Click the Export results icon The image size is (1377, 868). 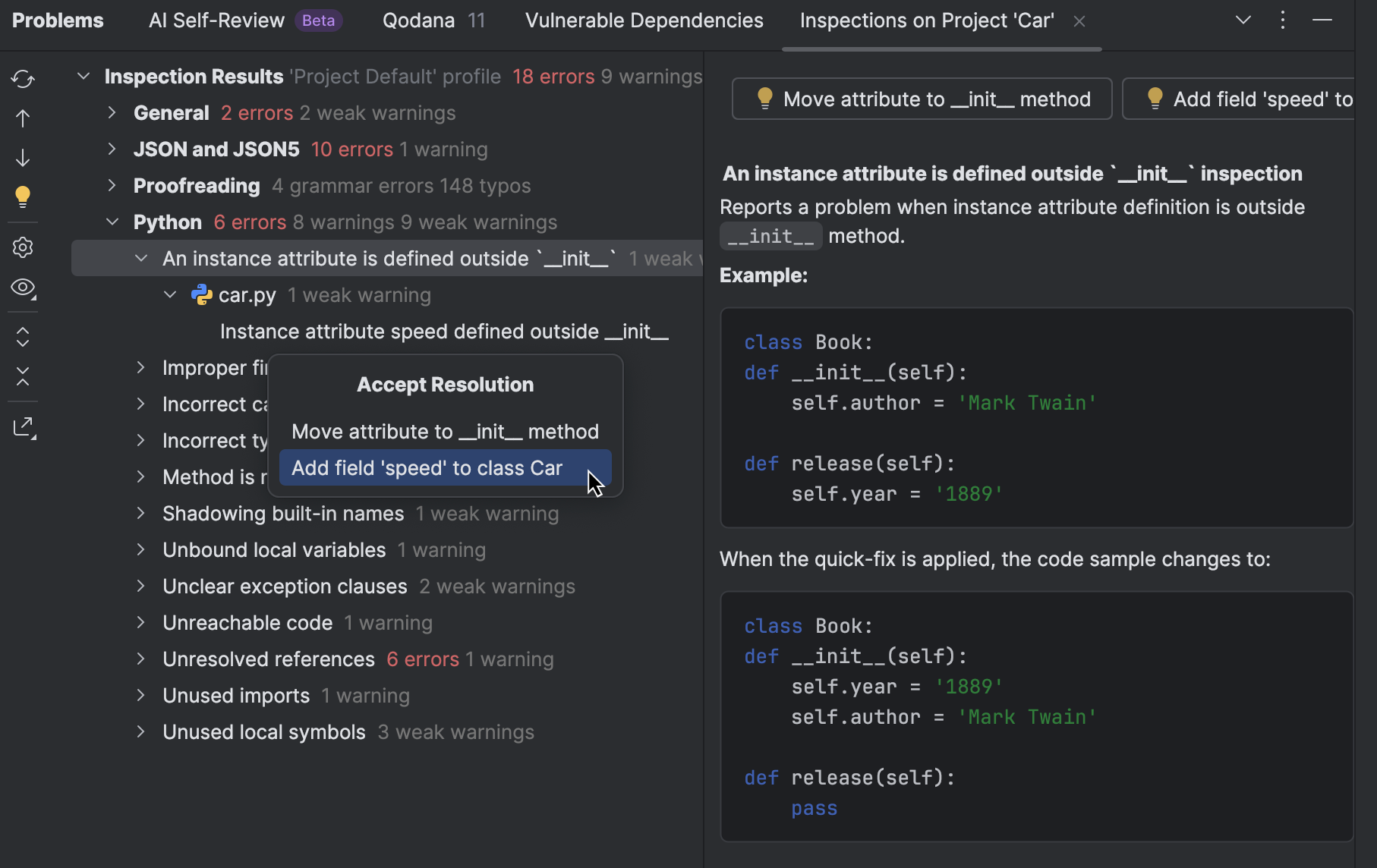click(23, 427)
